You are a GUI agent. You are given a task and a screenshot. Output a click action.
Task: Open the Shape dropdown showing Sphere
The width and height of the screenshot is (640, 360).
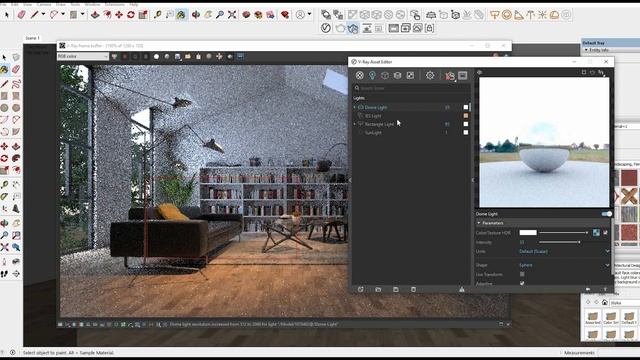(564, 265)
